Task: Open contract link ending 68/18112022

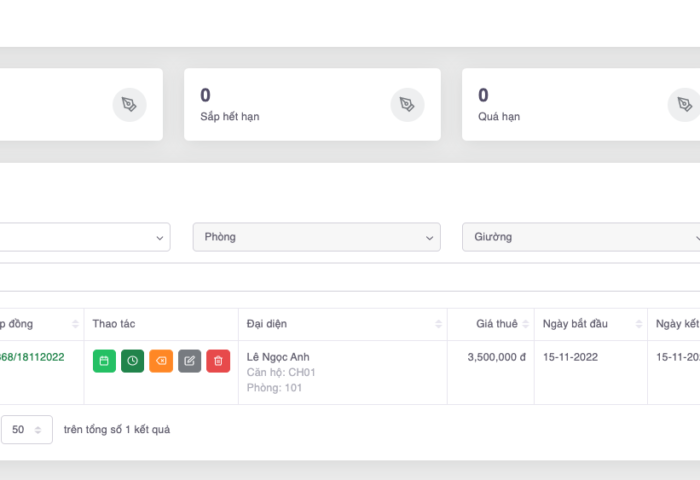Action: point(32,357)
